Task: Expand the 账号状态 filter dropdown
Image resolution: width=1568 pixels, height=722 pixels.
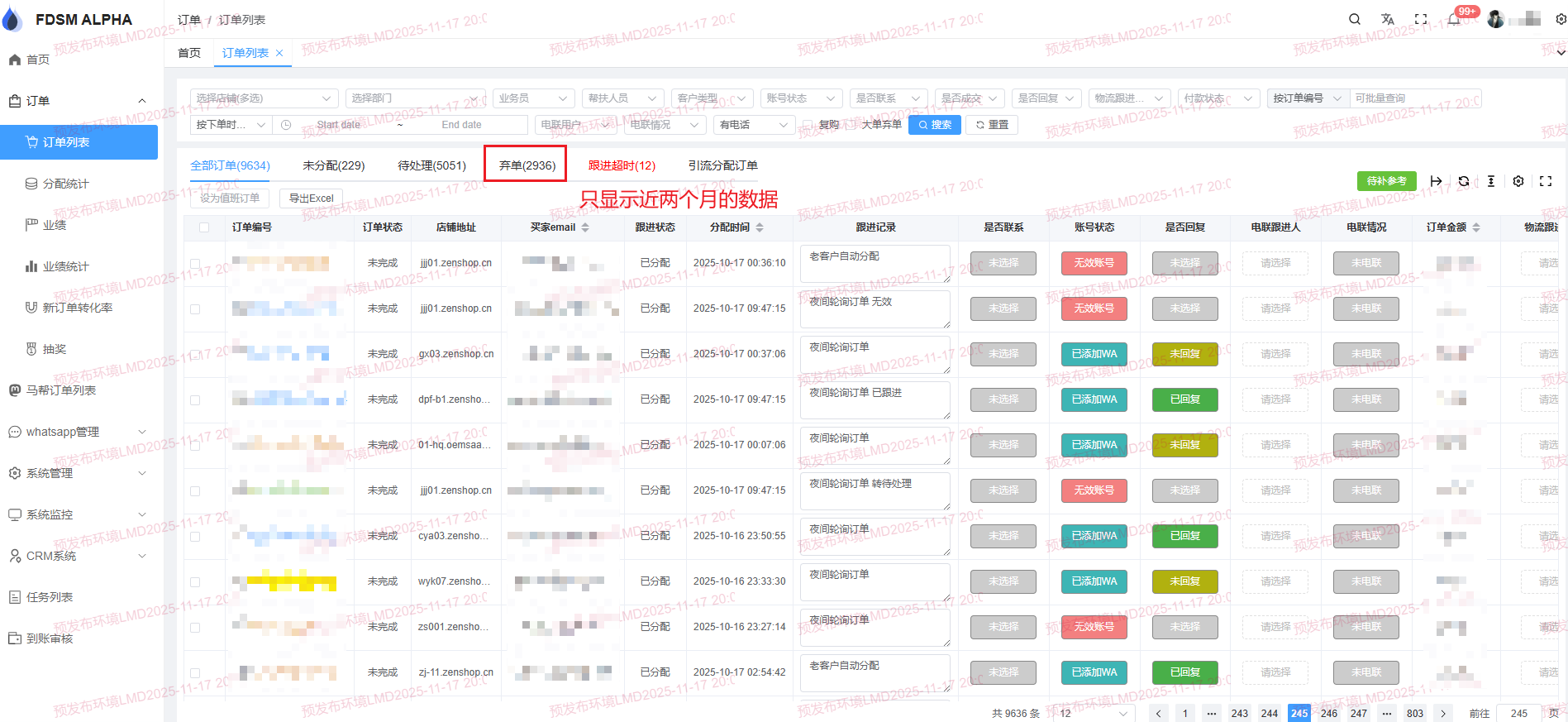Action: 800,98
